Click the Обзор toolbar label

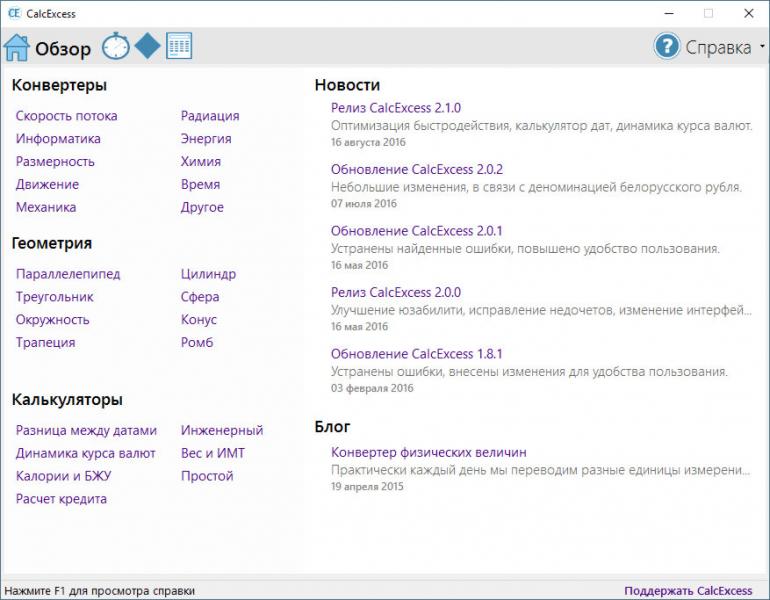(63, 49)
